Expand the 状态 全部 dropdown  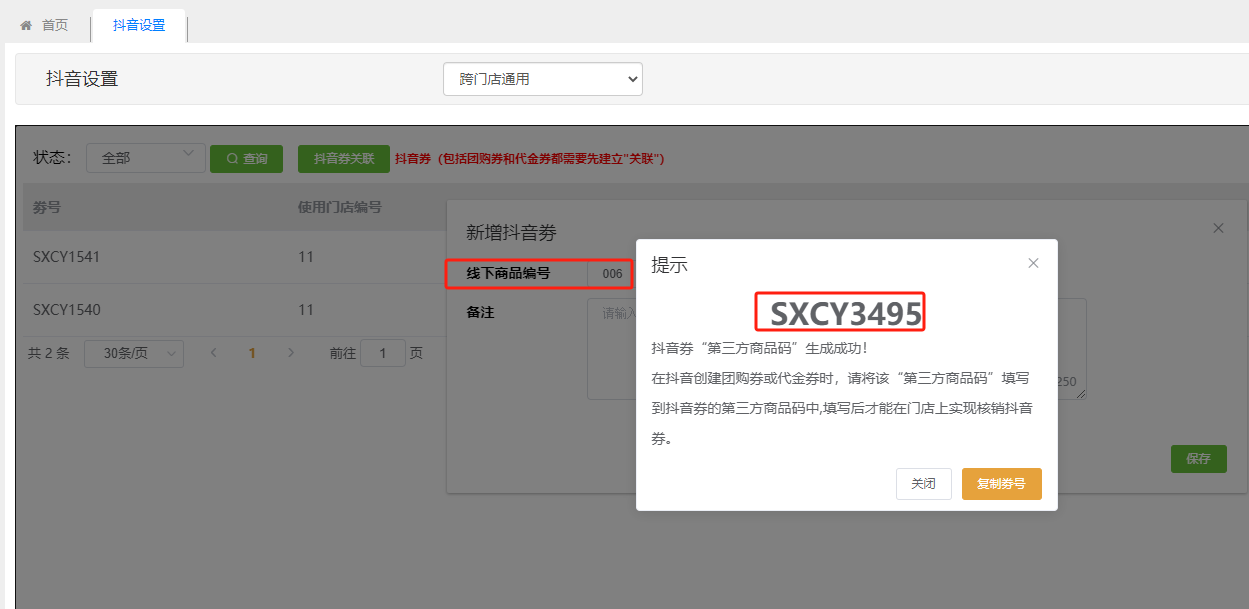(145, 157)
